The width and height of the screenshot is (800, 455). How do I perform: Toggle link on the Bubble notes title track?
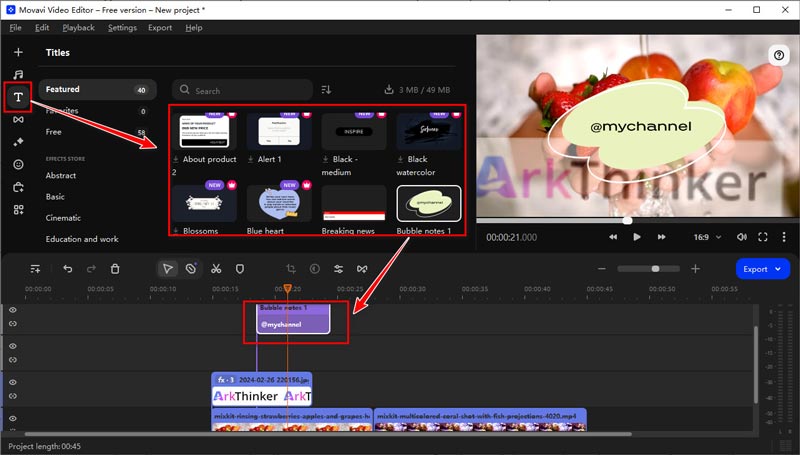click(13, 324)
